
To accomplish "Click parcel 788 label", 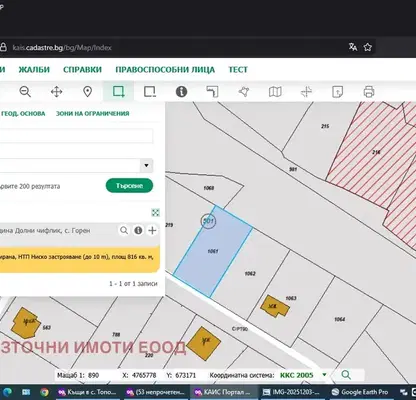I will pyautogui.click(x=116, y=334).
